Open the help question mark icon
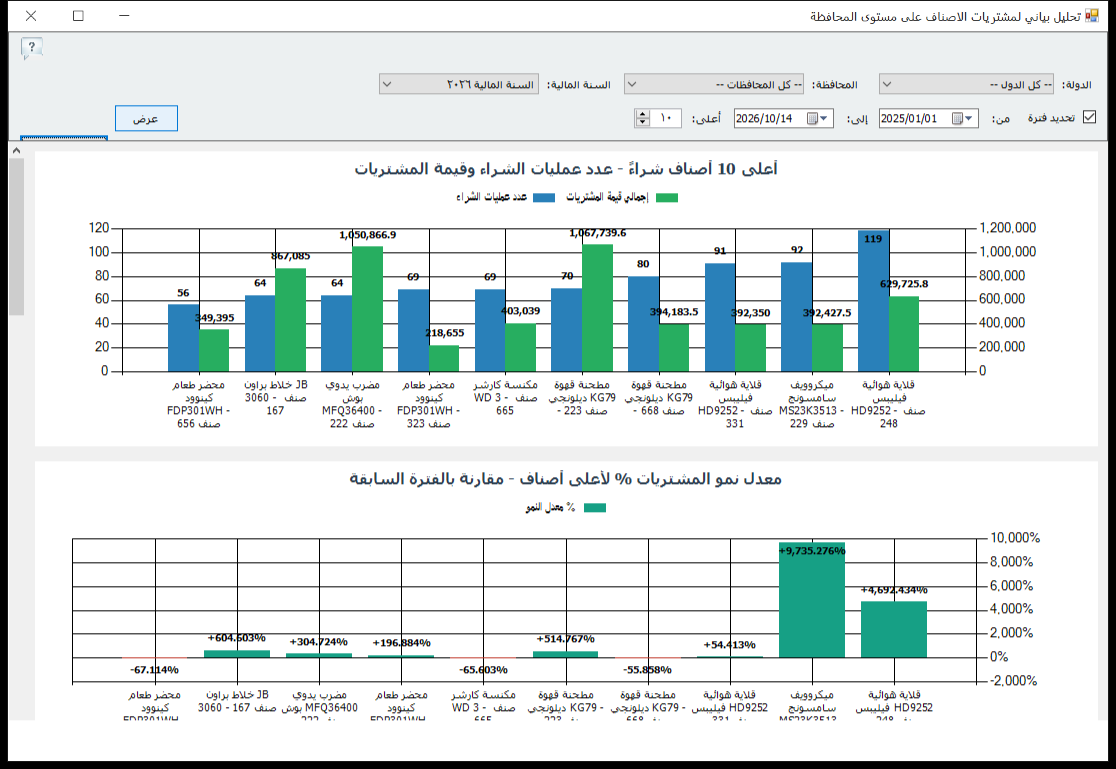The height and width of the screenshot is (769, 1116). 32,48
